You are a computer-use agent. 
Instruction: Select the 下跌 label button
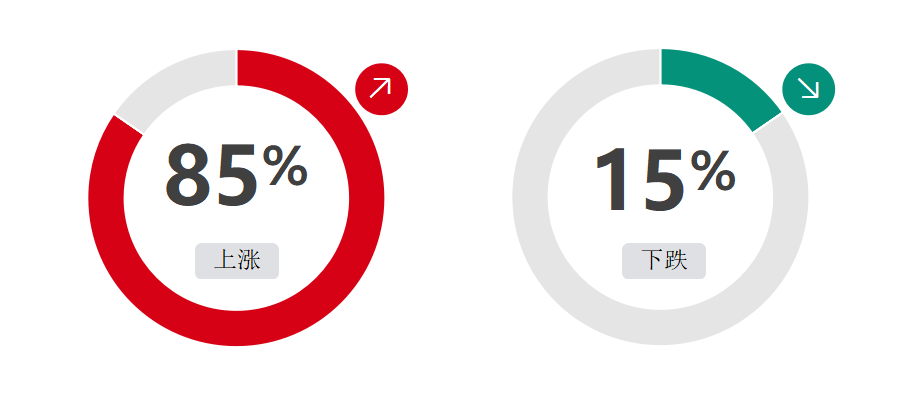(x=664, y=261)
